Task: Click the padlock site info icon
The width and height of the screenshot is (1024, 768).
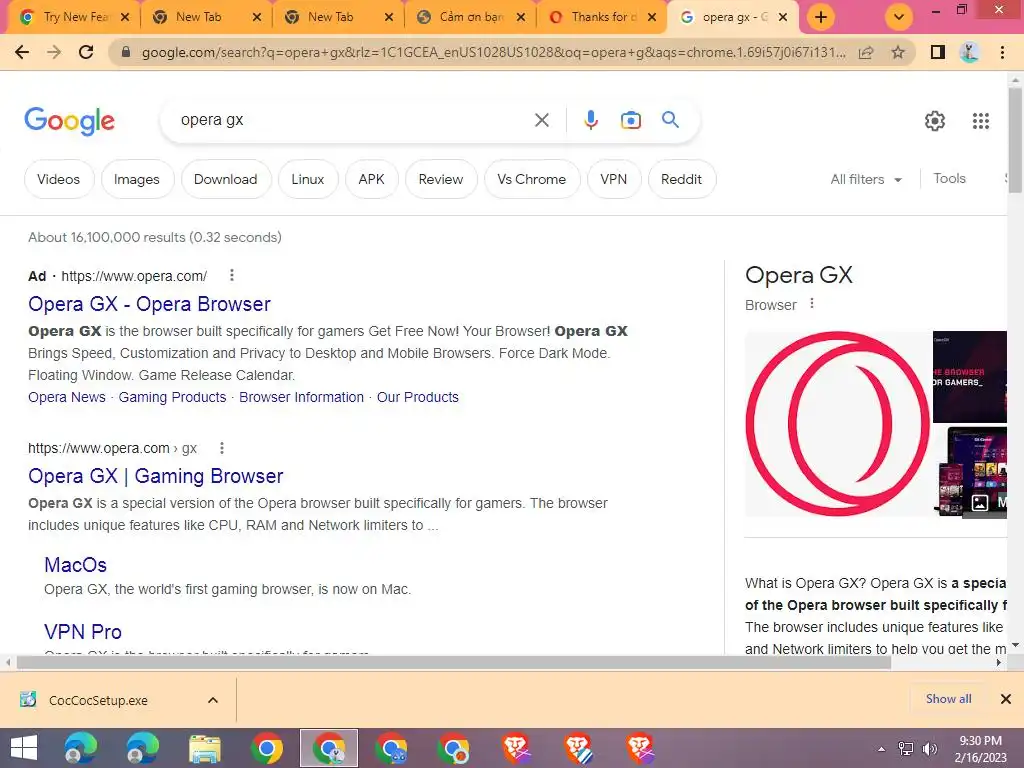Action: tap(127, 52)
